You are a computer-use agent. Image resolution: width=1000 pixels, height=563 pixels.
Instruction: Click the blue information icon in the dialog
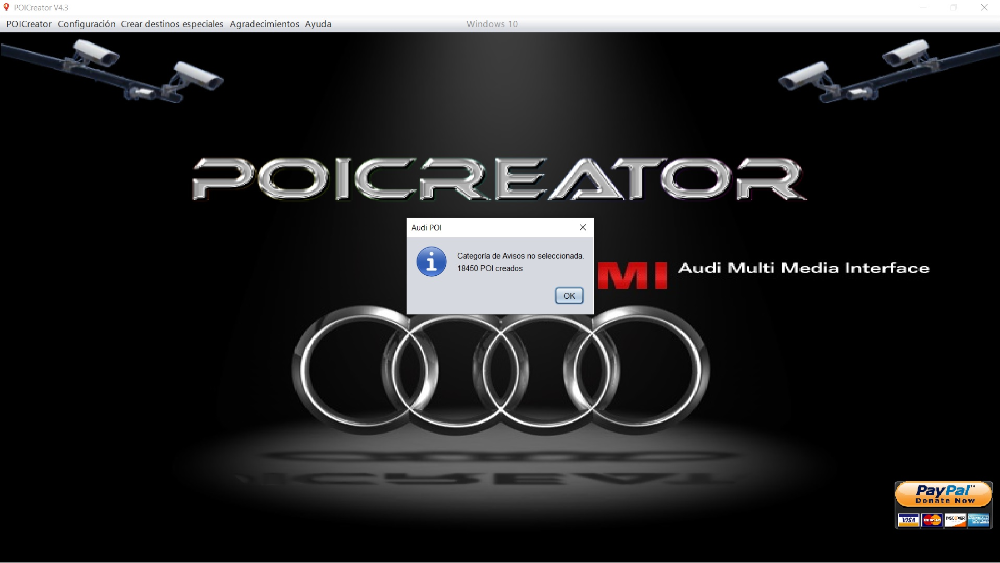pos(431,262)
